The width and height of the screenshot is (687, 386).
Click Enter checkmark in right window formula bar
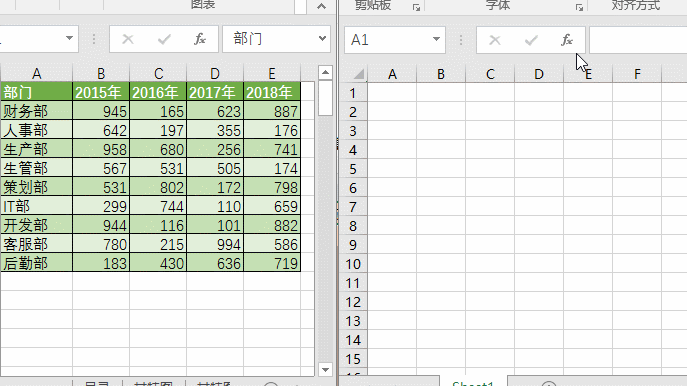coord(531,40)
